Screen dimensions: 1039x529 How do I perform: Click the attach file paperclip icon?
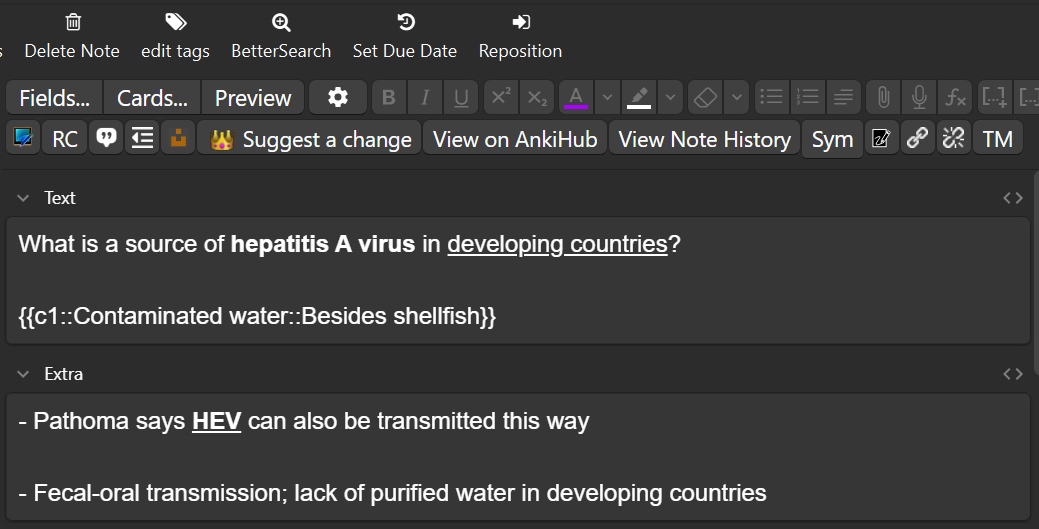[x=883, y=97]
